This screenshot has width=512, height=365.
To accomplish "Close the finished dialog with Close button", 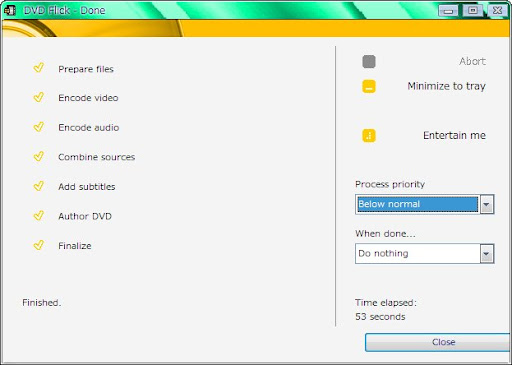I will click(x=438, y=342).
